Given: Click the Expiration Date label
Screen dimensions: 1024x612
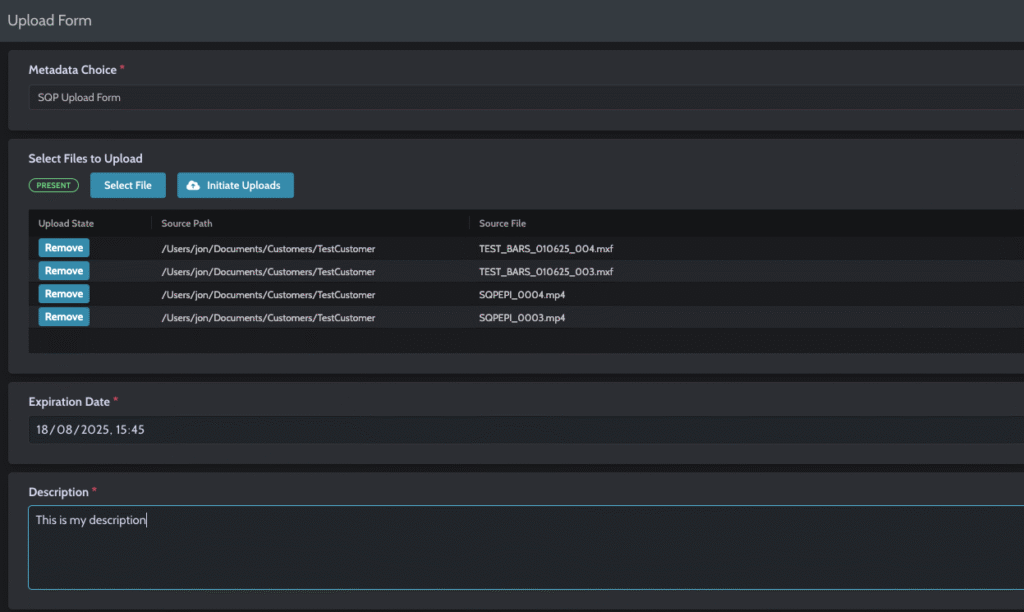Looking at the screenshot, I should pos(69,402).
